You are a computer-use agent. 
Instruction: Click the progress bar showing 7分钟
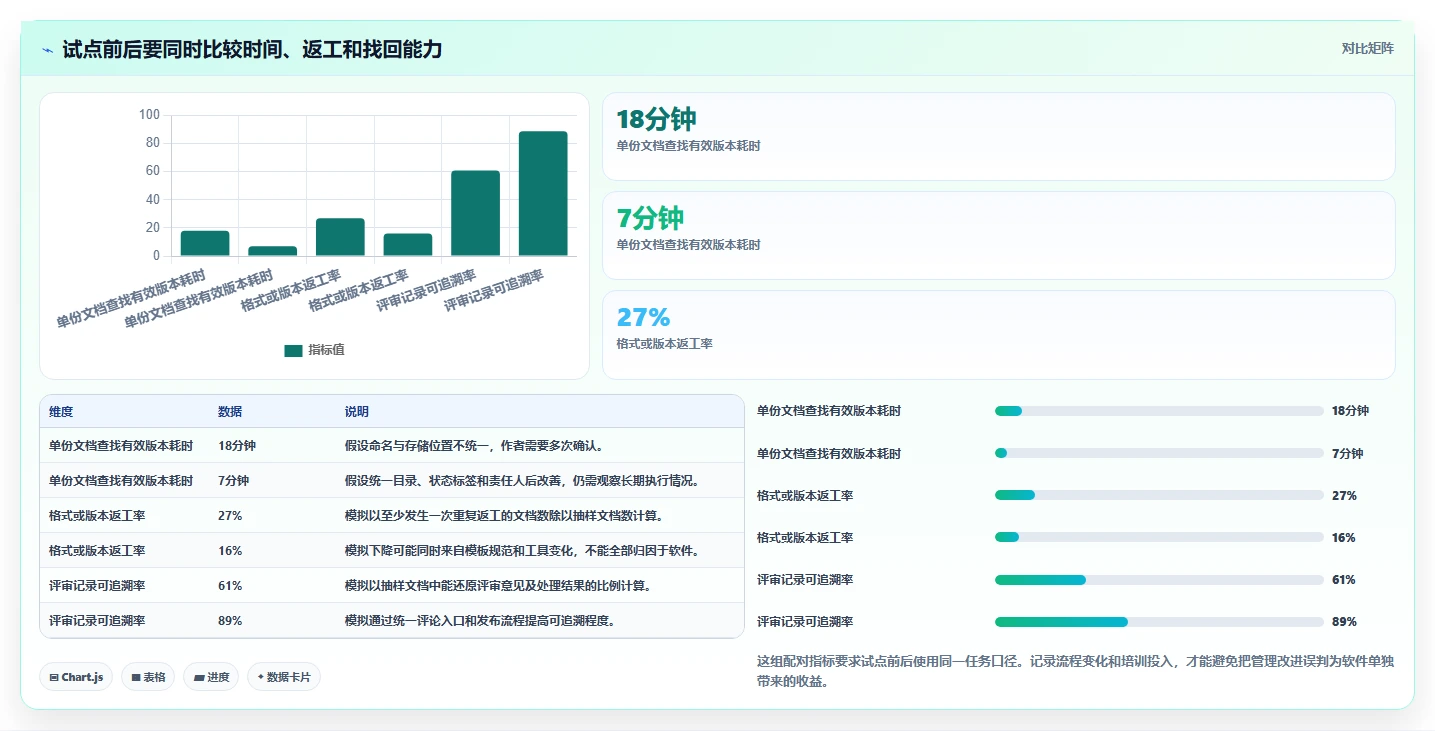tap(1159, 453)
